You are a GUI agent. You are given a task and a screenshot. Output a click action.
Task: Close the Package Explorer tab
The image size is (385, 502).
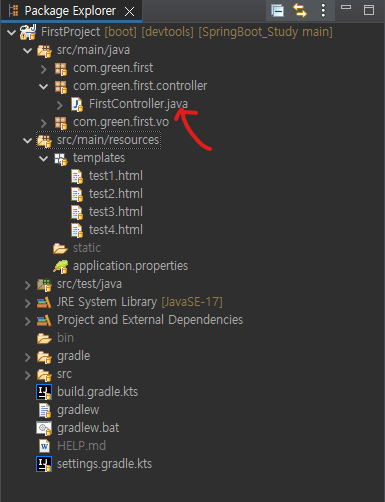point(129,12)
